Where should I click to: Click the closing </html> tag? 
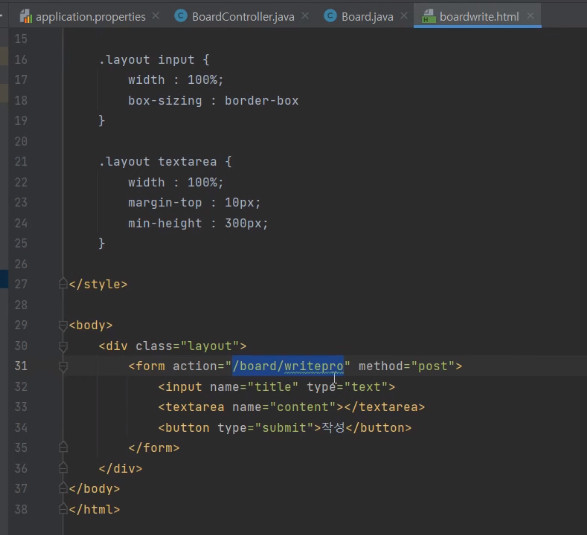94,509
